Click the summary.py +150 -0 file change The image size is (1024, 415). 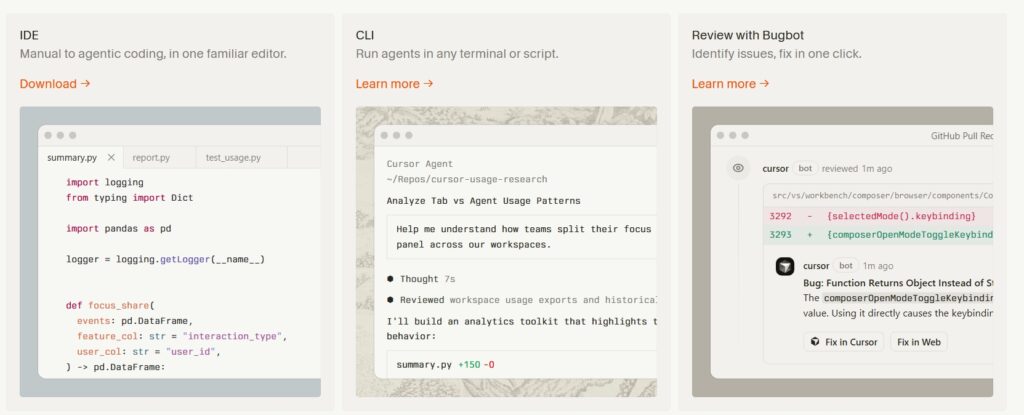click(x=445, y=365)
